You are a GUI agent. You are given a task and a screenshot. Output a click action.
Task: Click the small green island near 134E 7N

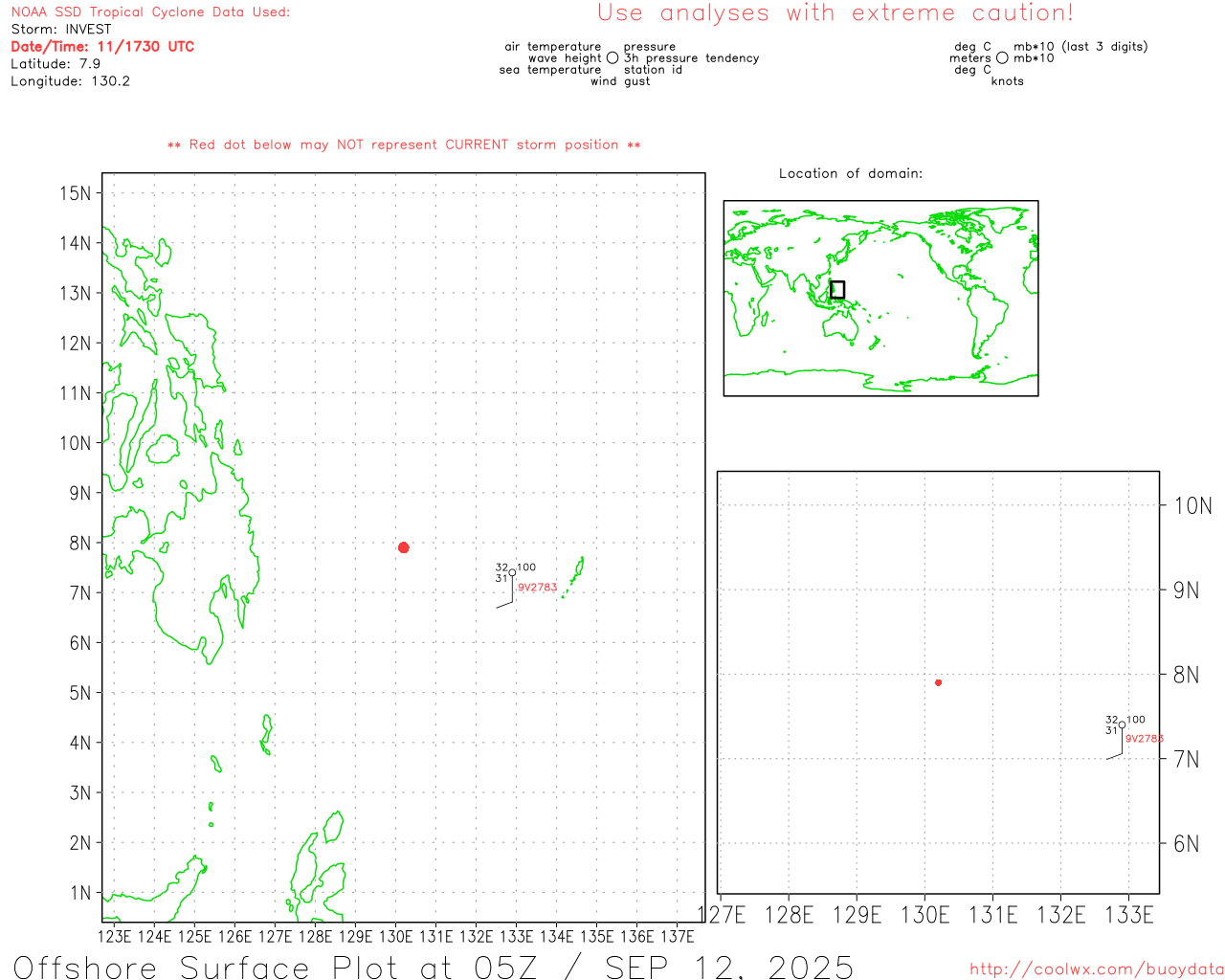click(x=573, y=577)
